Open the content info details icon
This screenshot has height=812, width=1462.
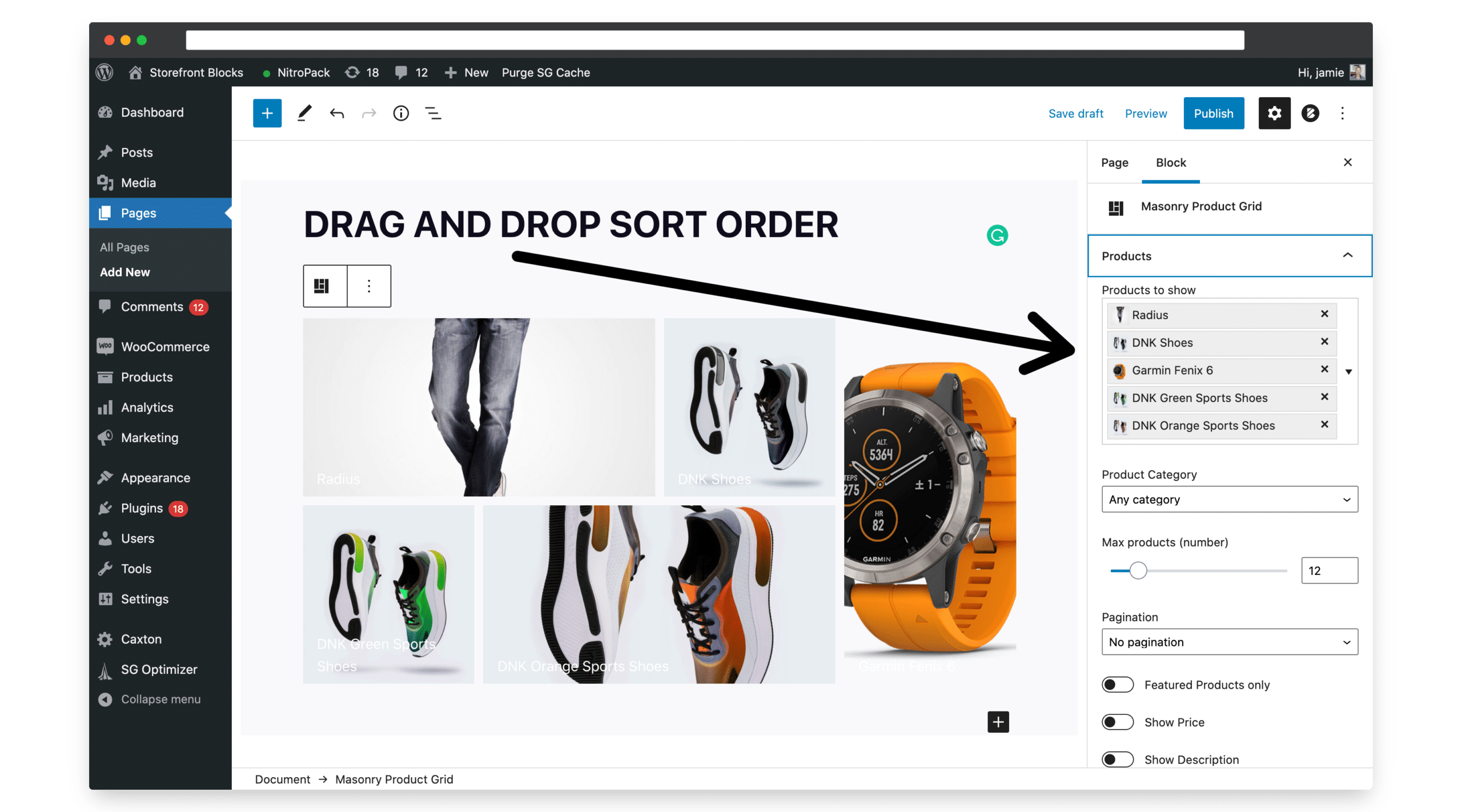tap(401, 113)
